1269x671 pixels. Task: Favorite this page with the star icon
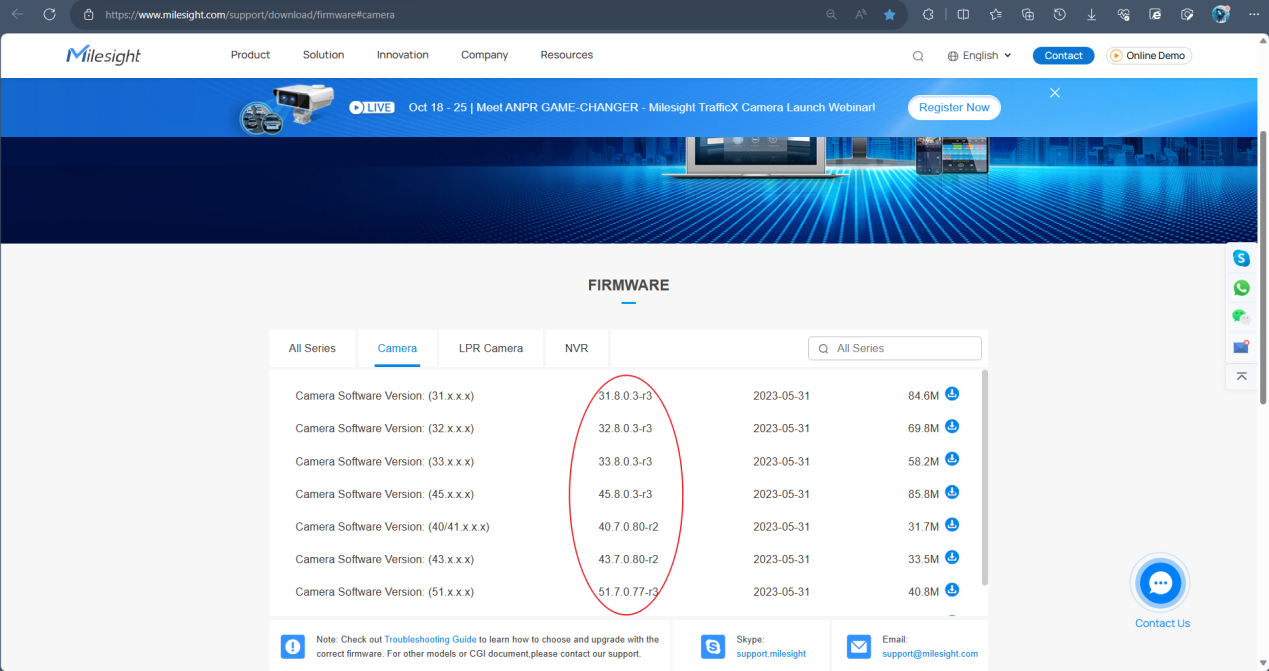(889, 15)
